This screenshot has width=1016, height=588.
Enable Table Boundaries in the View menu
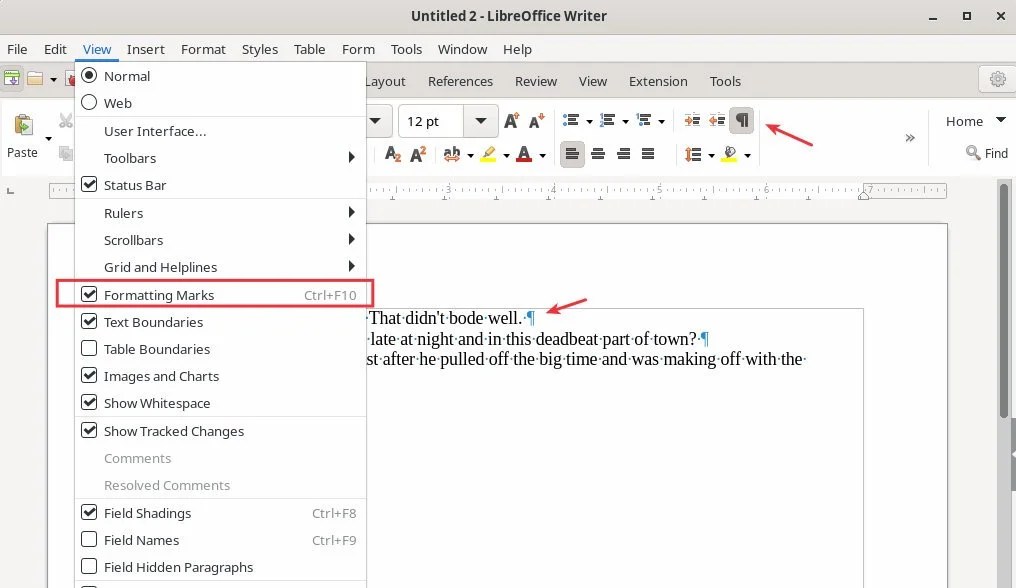tap(155, 349)
